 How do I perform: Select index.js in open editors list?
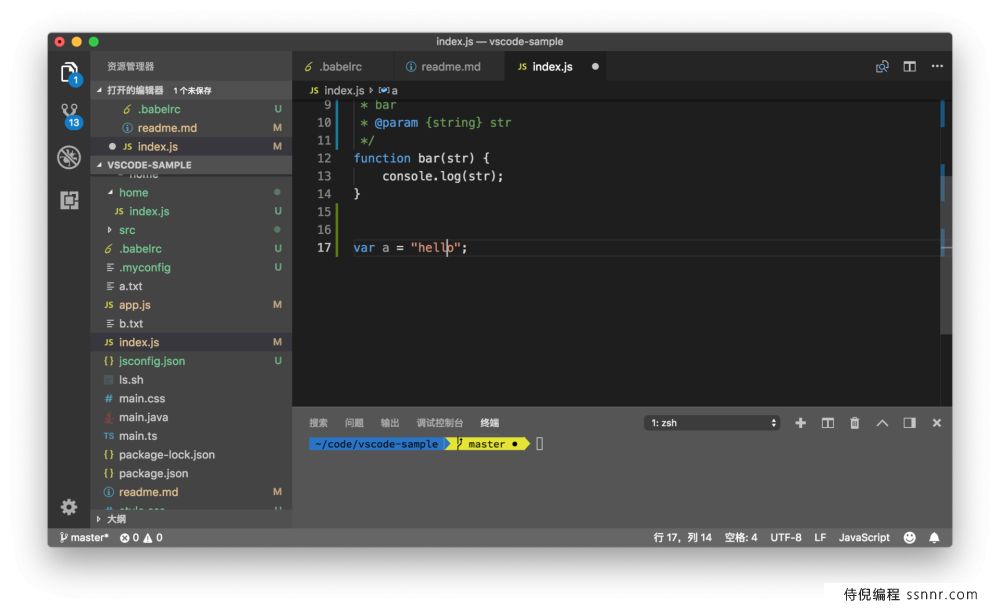tap(191, 146)
